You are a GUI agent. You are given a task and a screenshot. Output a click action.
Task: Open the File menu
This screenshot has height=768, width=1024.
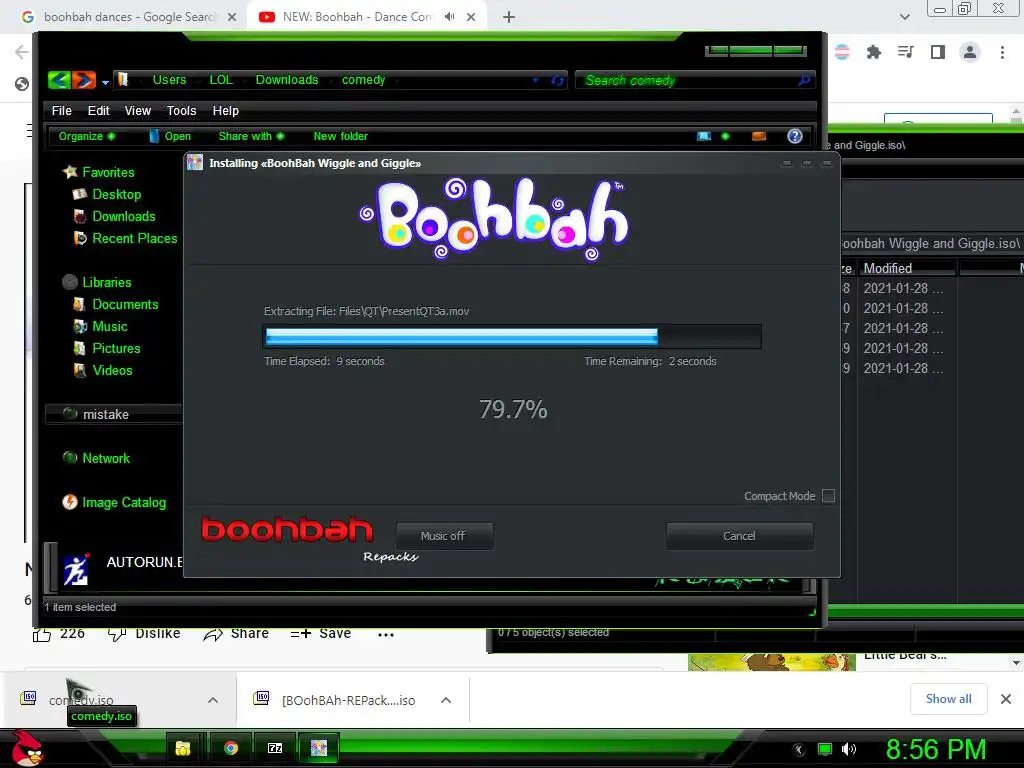pos(61,111)
